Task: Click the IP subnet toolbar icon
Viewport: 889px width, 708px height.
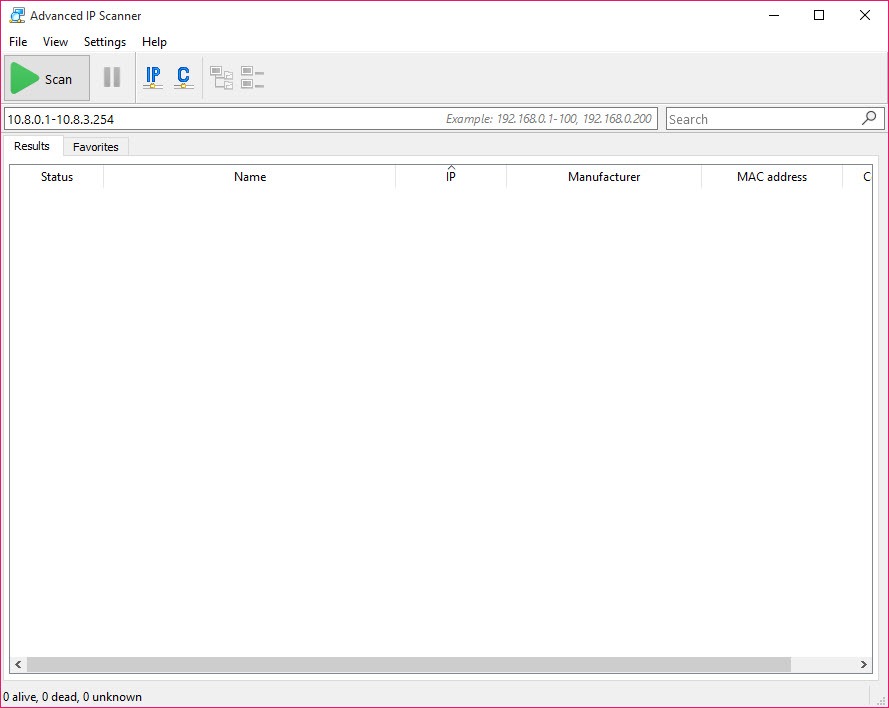Action: [x=153, y=78]
